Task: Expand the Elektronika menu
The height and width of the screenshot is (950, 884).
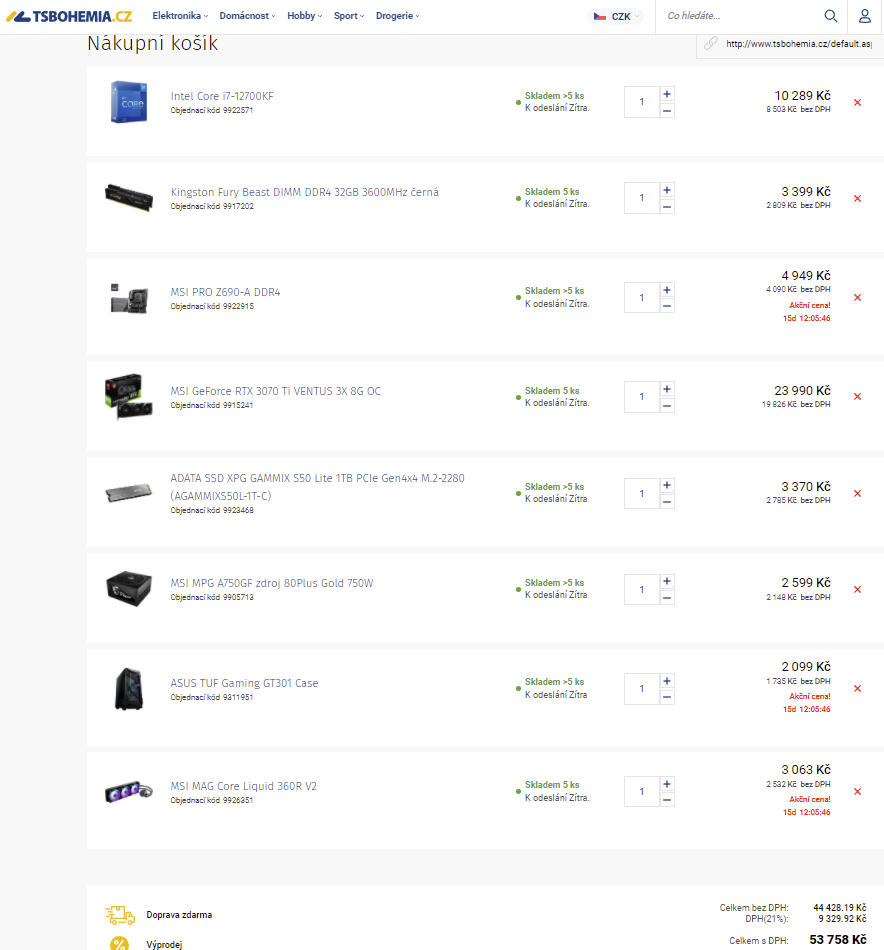Action: [180, 16]
